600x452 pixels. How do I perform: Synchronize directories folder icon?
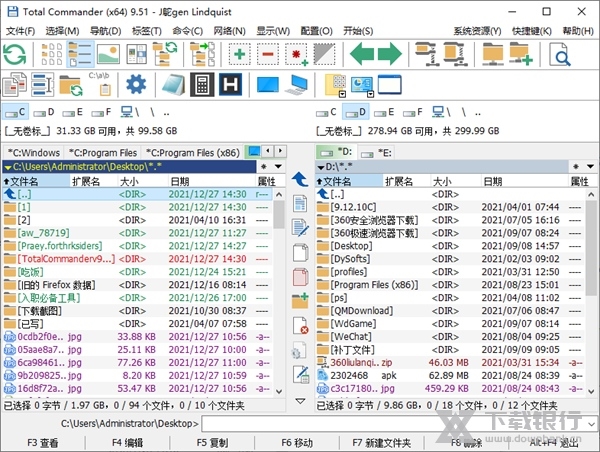71,85
